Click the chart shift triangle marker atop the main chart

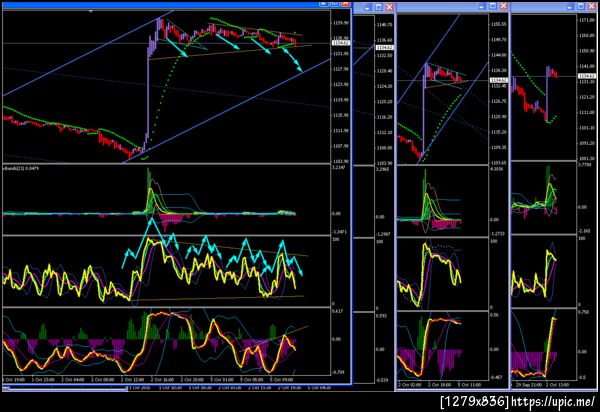(91, 11)
